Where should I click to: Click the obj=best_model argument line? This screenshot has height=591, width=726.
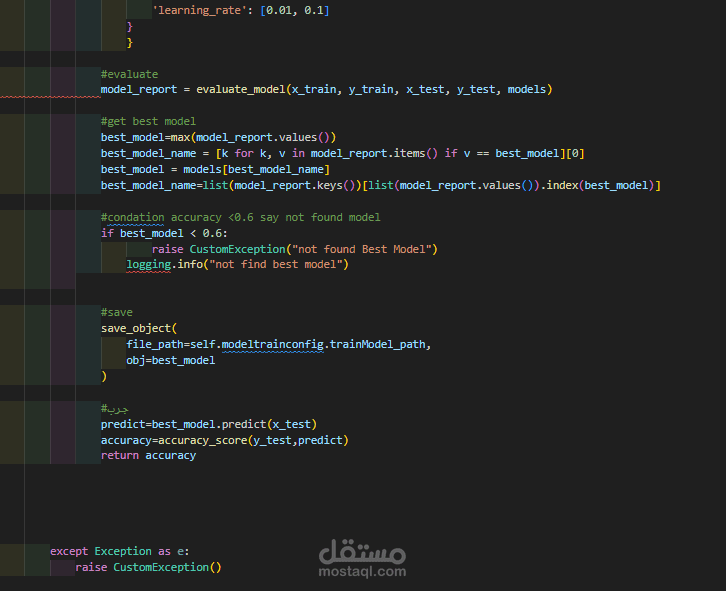pyautogui.click(x=170, y=360)
